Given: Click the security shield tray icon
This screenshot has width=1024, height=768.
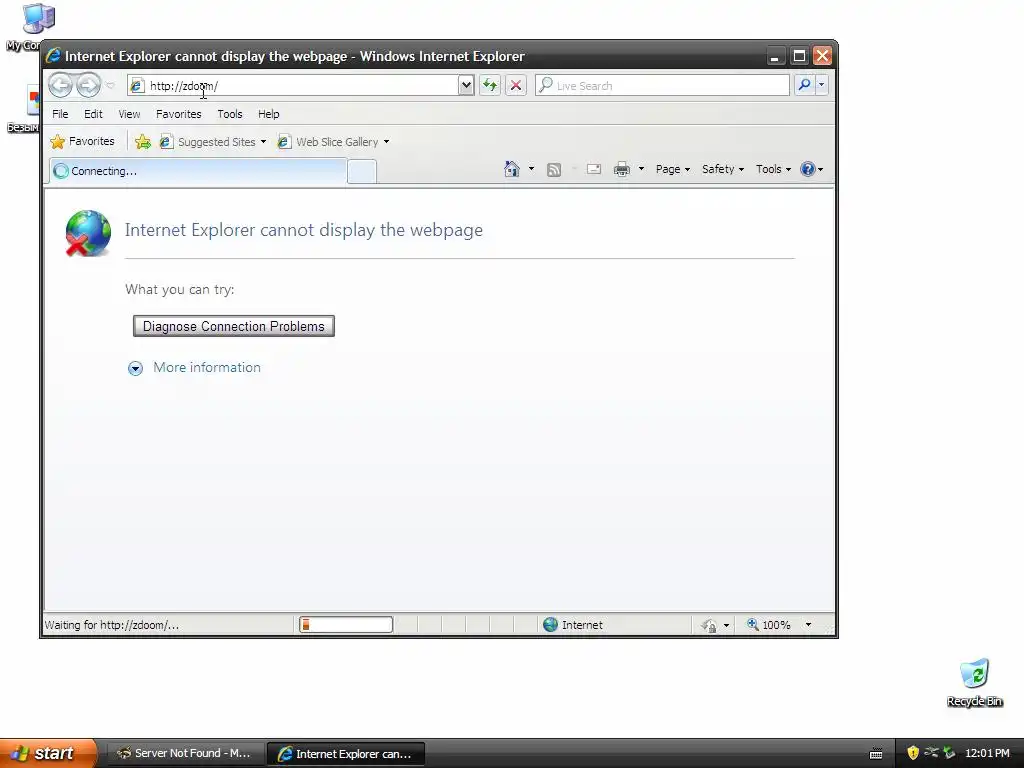Looking at the screenshot, I should click(913, 753).
